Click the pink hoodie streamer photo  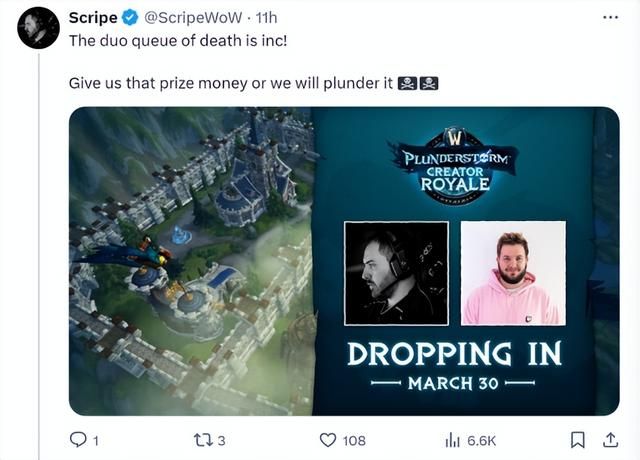[x=513, y=273]
